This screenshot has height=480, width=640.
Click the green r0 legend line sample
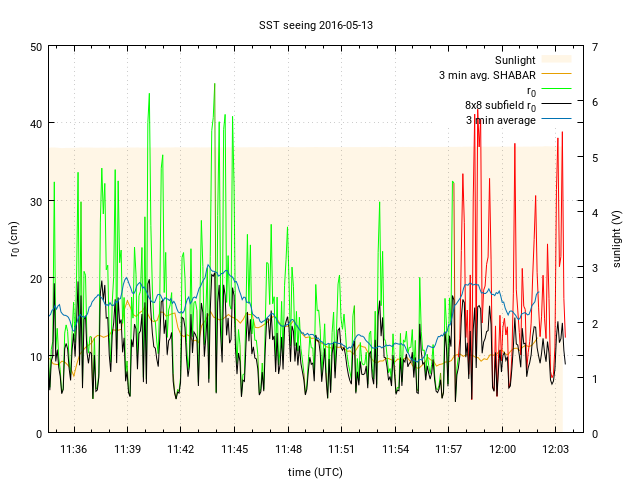(x=560, y=90)
